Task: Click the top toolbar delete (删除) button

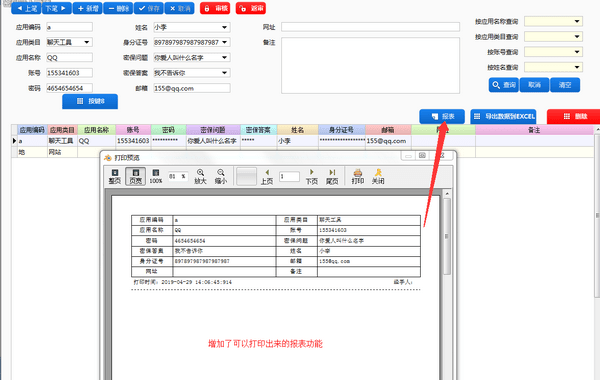Action: tap(118, 8)
